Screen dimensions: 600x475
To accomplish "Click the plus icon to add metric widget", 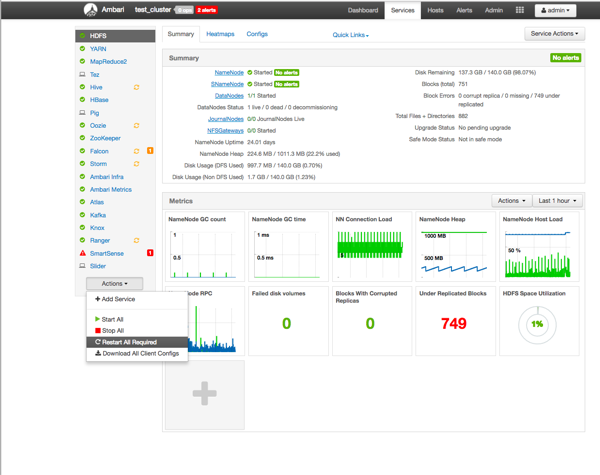I will click(205, 393).
